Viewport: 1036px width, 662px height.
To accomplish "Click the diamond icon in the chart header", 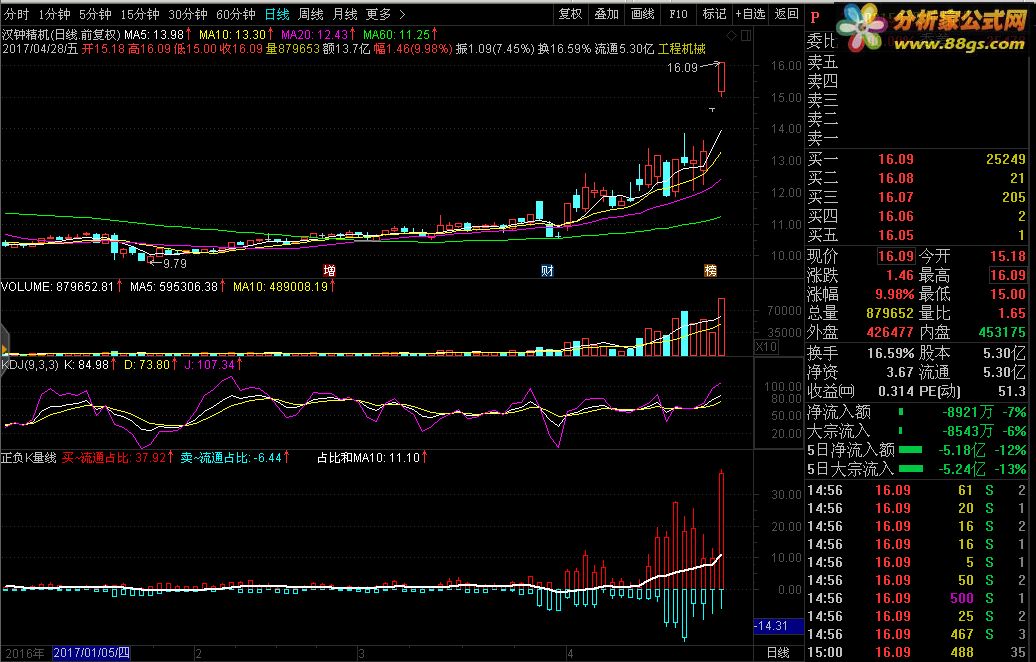I will pyautogui.click(x=731, y=36).
